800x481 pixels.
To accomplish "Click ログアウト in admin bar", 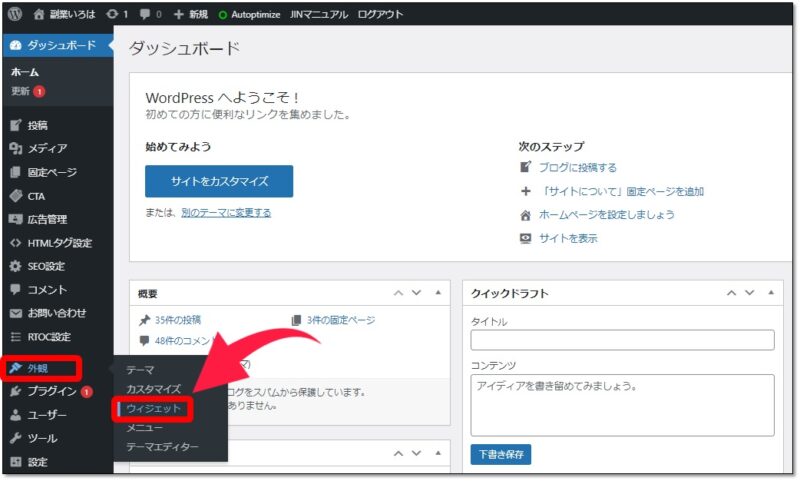I will coord(380,14).
